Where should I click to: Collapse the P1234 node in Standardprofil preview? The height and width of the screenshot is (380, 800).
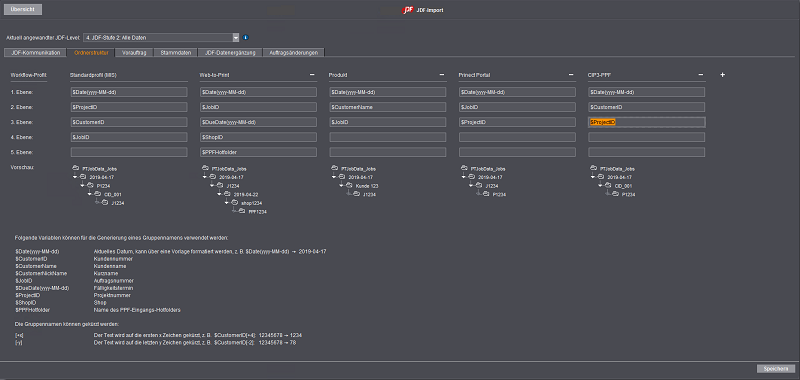pyautogui.click(x=82, y=186)
